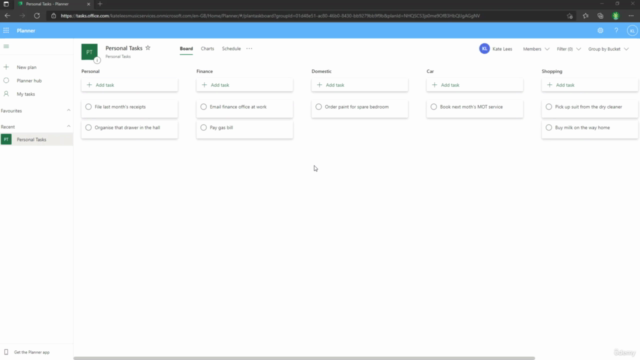Collapse the Recent section chevron
This screenshot has width=640, height=360.
(69, 127)
